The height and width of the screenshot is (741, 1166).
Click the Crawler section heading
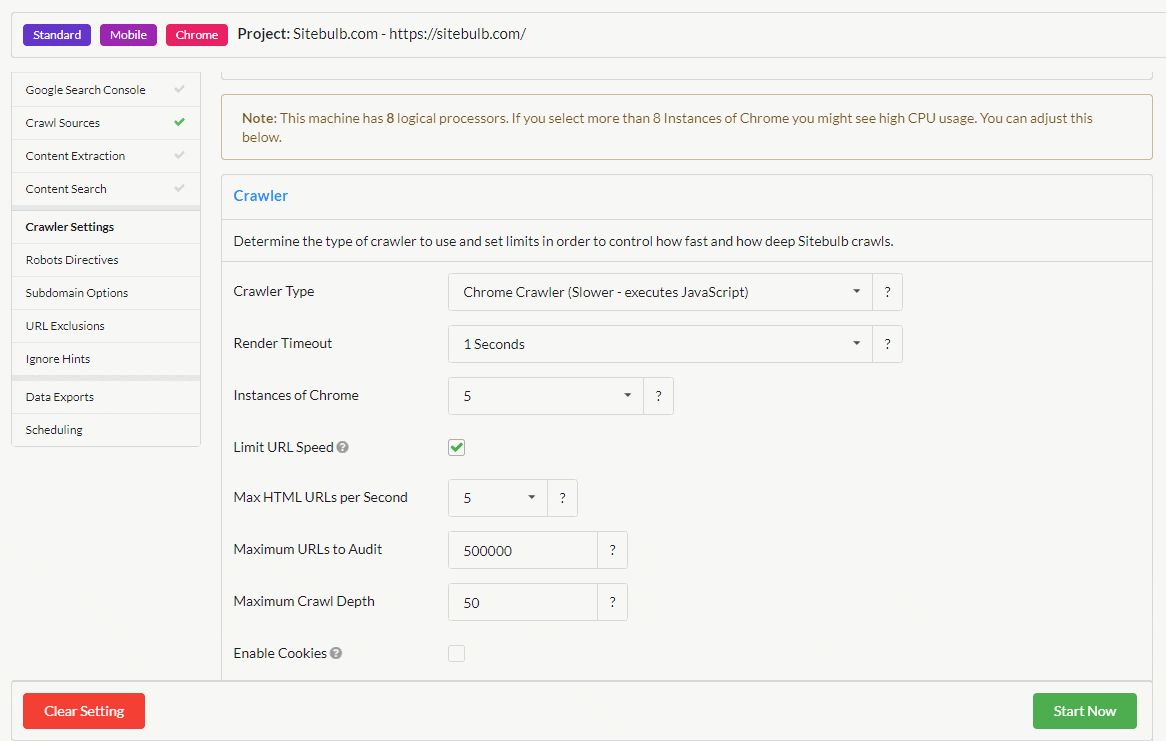tap(260, 196)
